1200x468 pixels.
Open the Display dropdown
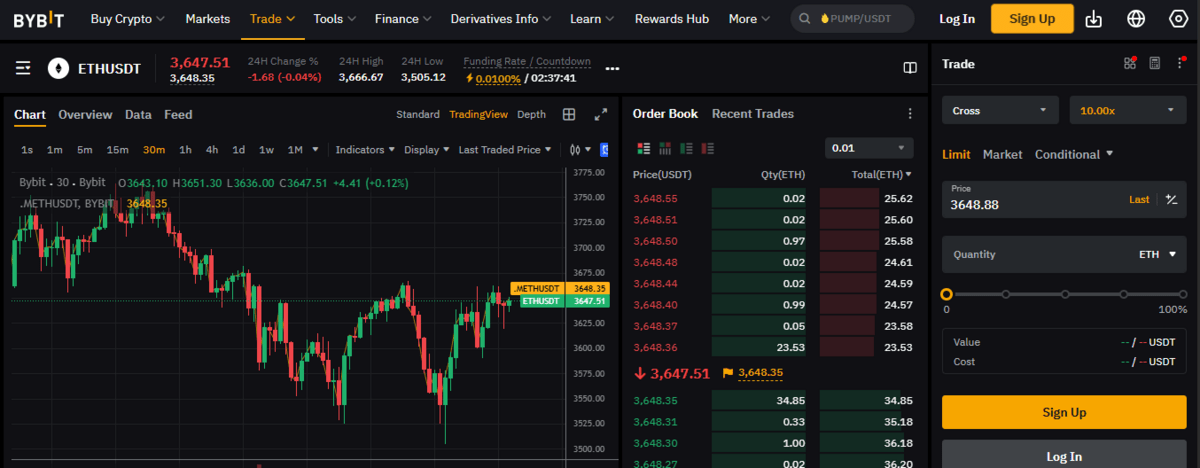click(x=427, y=150)
